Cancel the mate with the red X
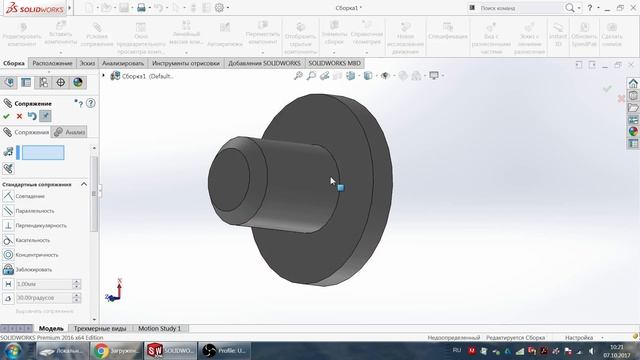Viewport: 640px width, 360px height. (x=19, y=116)
